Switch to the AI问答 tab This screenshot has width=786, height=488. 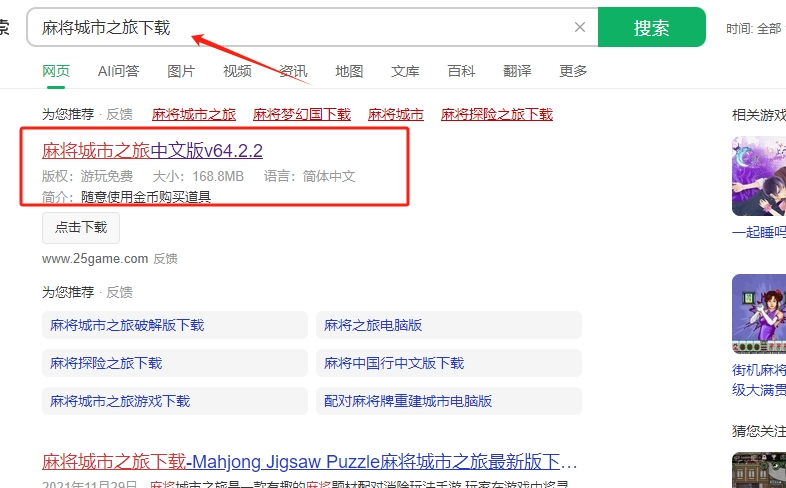coord(118,71)
